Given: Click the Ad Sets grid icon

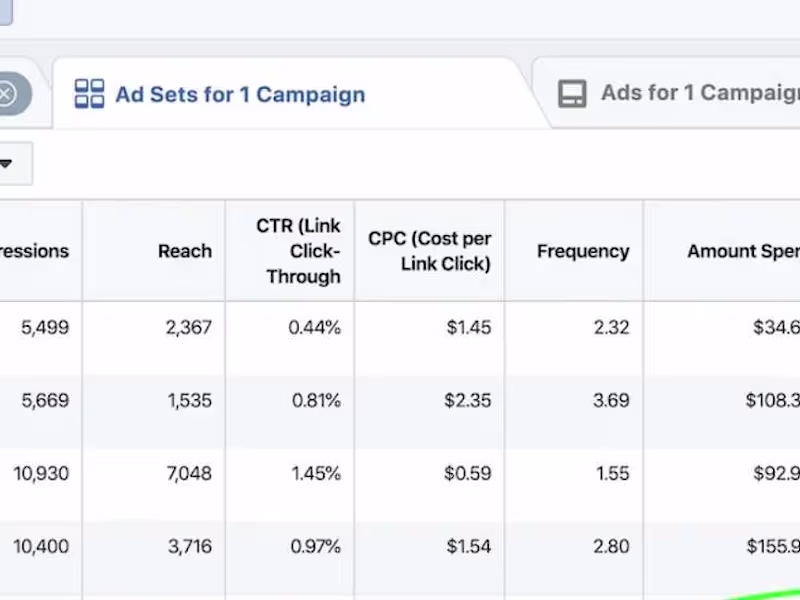Looking at the screenshot, I should click(90, 95).
